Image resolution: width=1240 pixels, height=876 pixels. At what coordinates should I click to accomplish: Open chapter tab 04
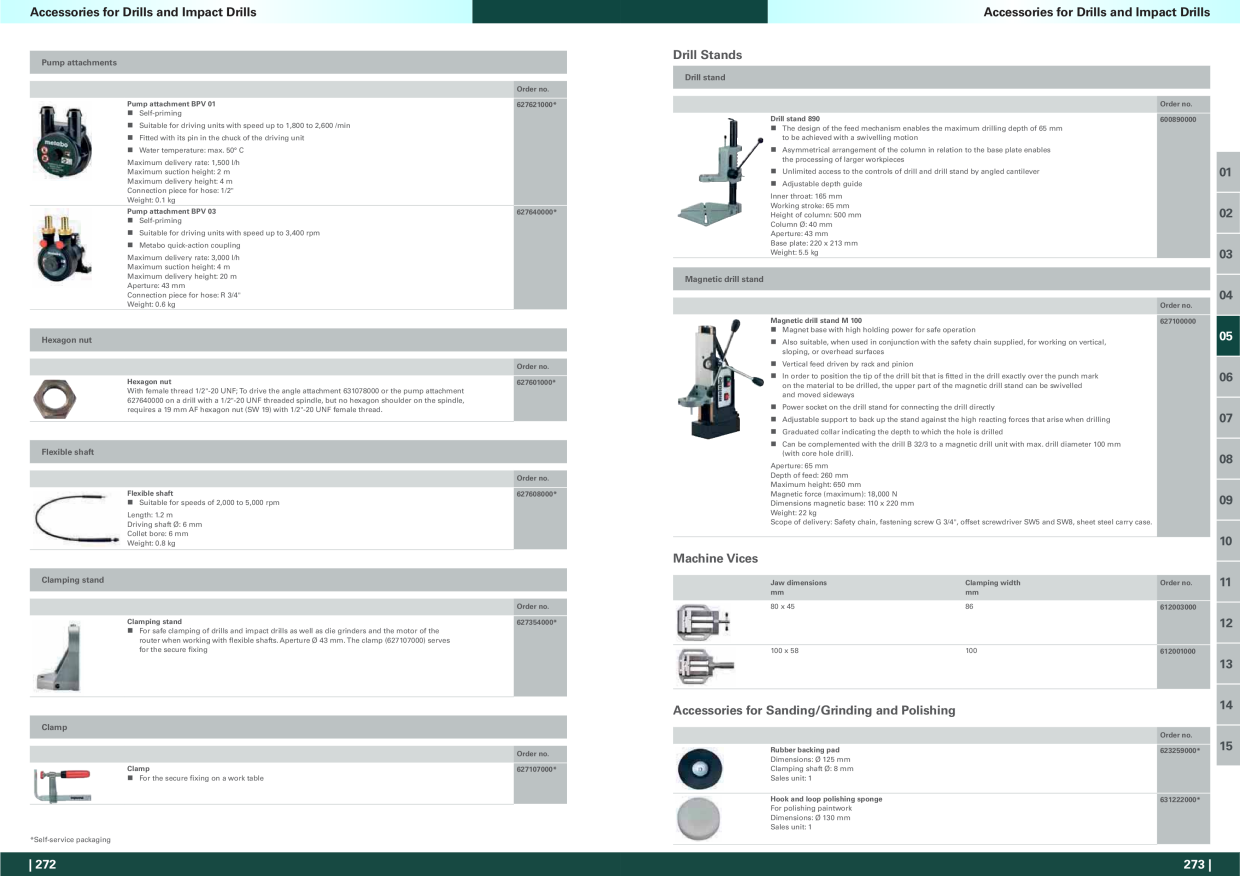point(1227,295)
